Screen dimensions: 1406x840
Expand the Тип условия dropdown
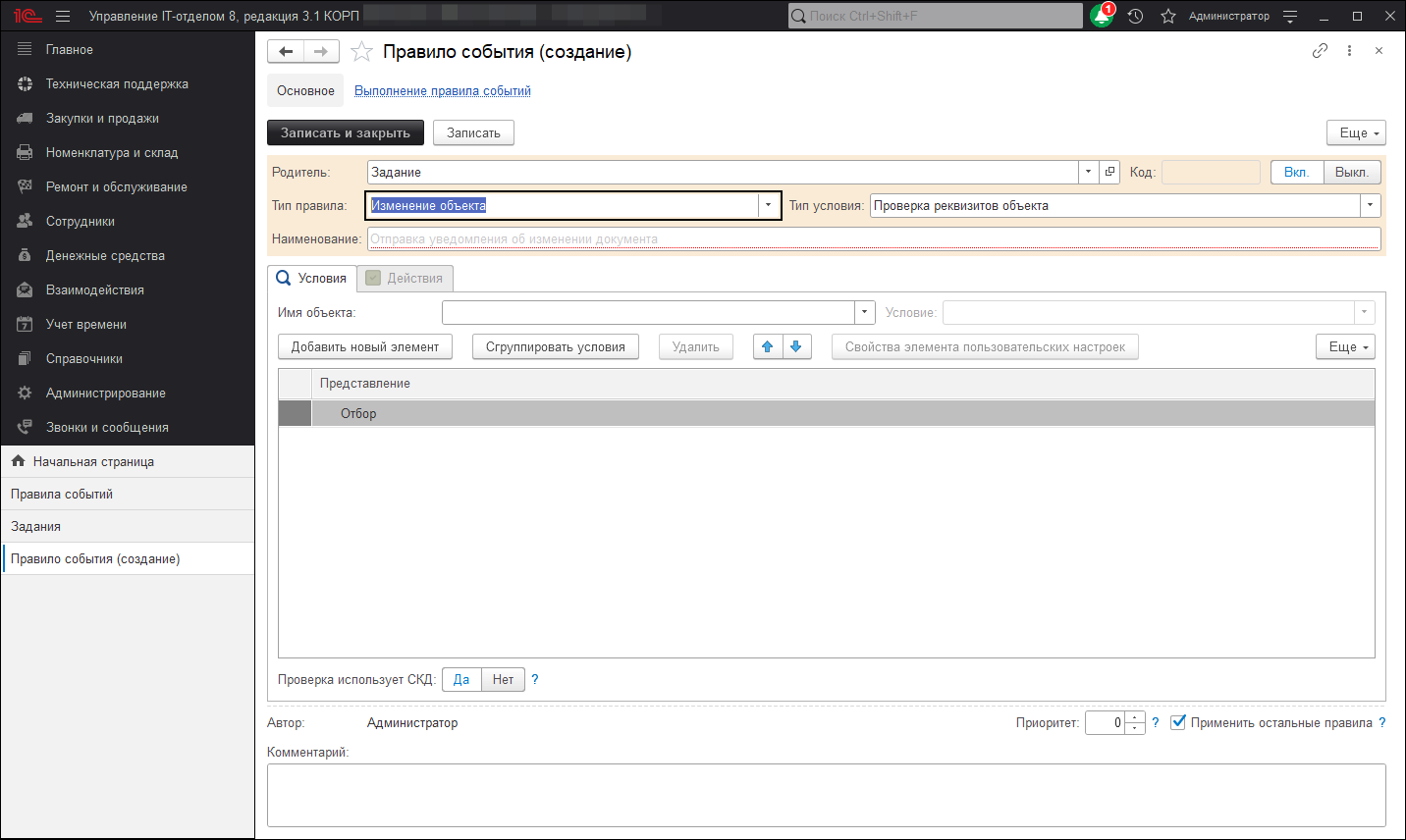pos(1370,205)
